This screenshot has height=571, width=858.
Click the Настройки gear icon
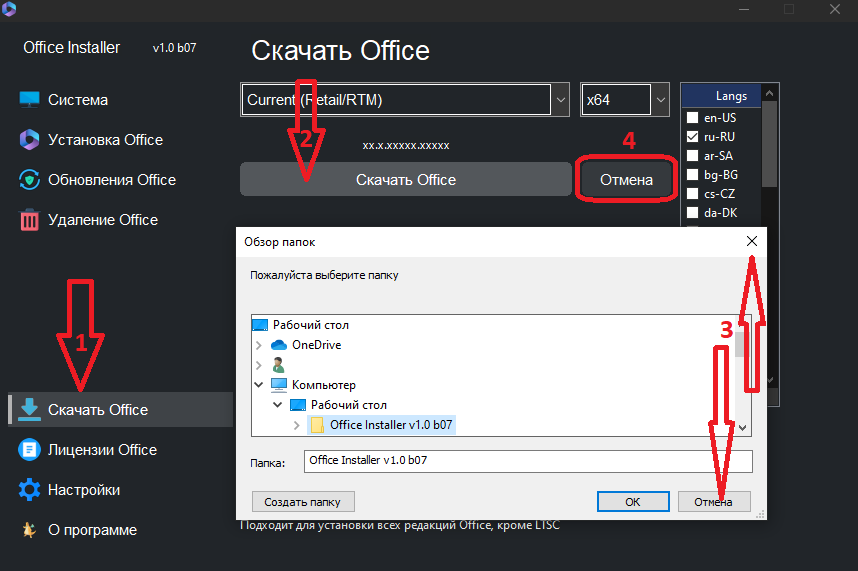coord(30,490)
